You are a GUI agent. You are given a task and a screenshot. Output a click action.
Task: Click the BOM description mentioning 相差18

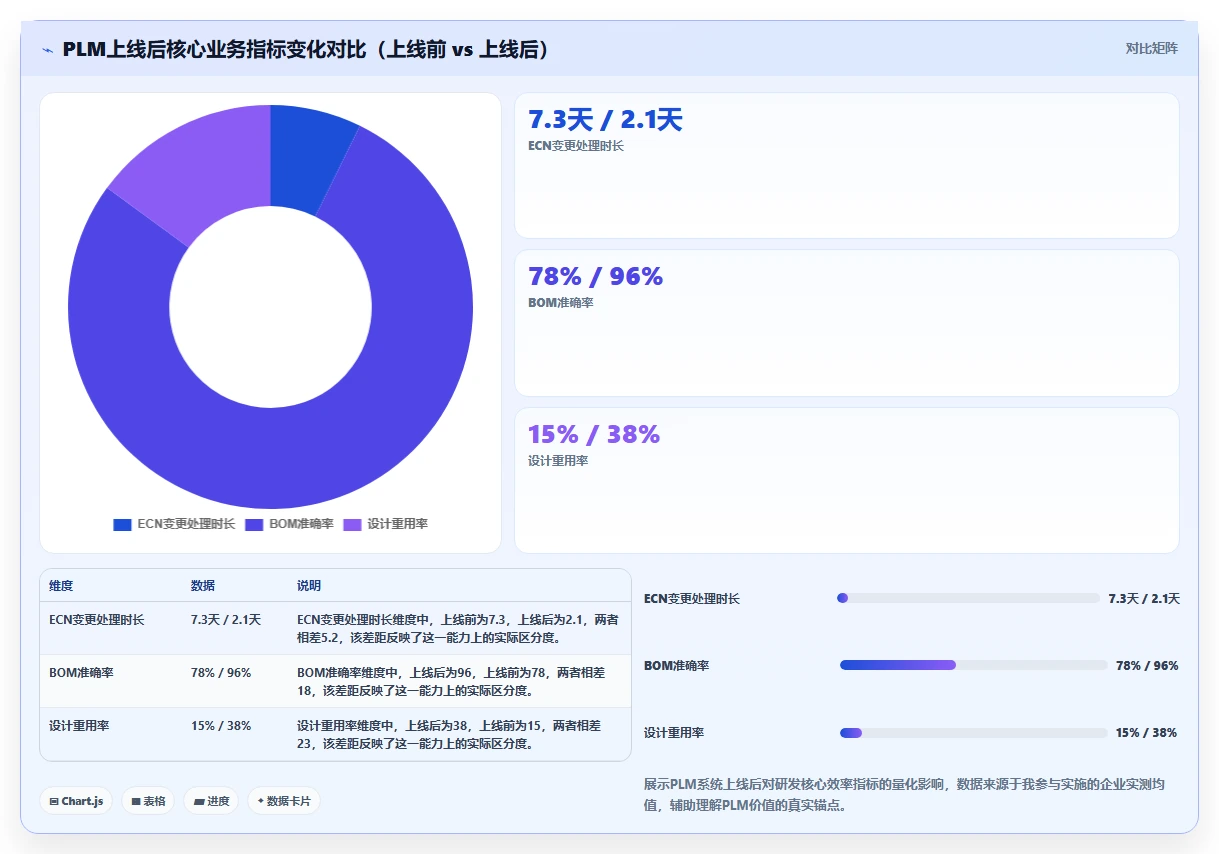pyautogui.click(x=451, y=682)
